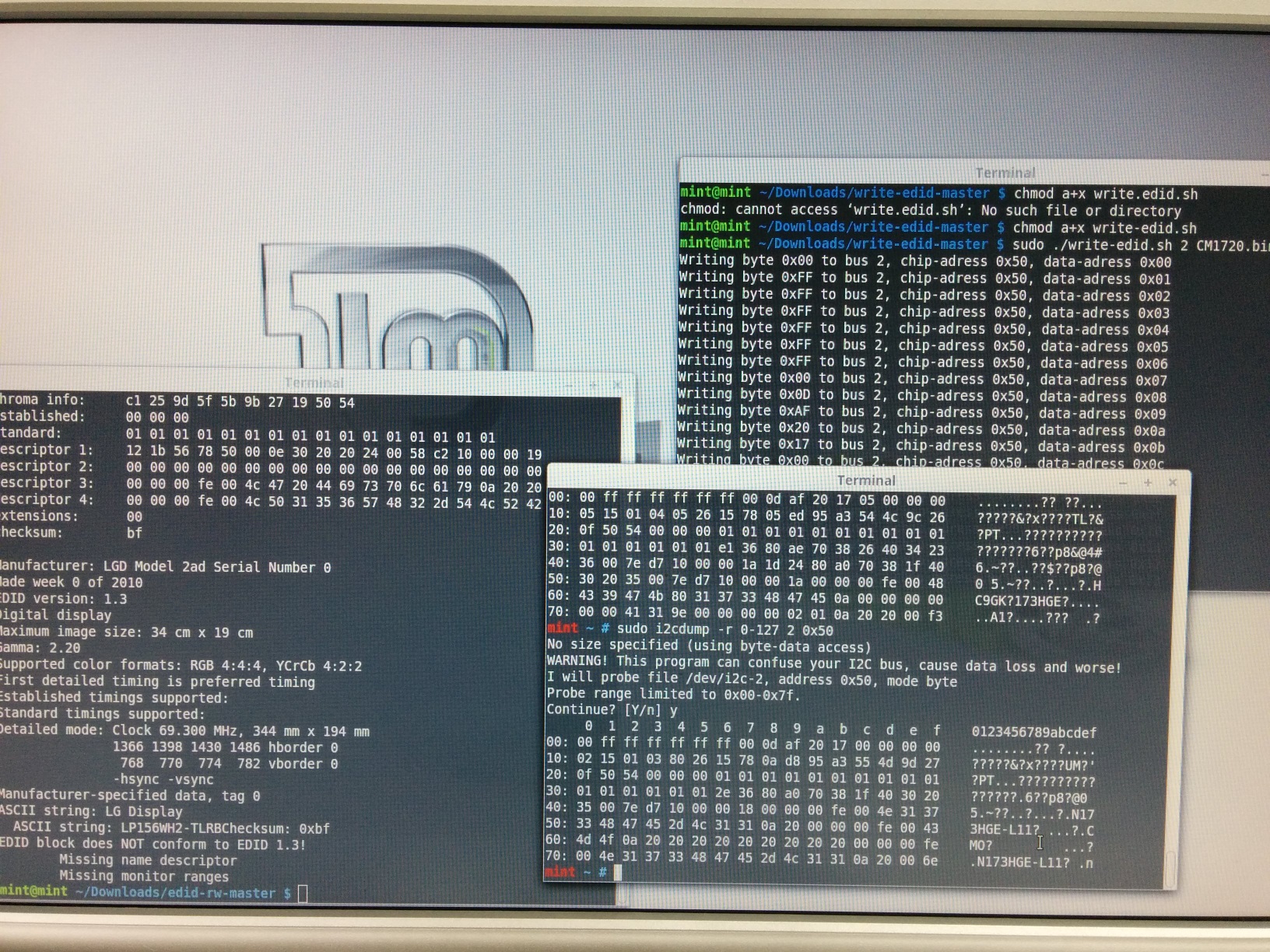Click 'Maximum image size: 34 cm x 19 cm'
The width and height of the screenshot is (1270, 952).
[x=126, y=632]
